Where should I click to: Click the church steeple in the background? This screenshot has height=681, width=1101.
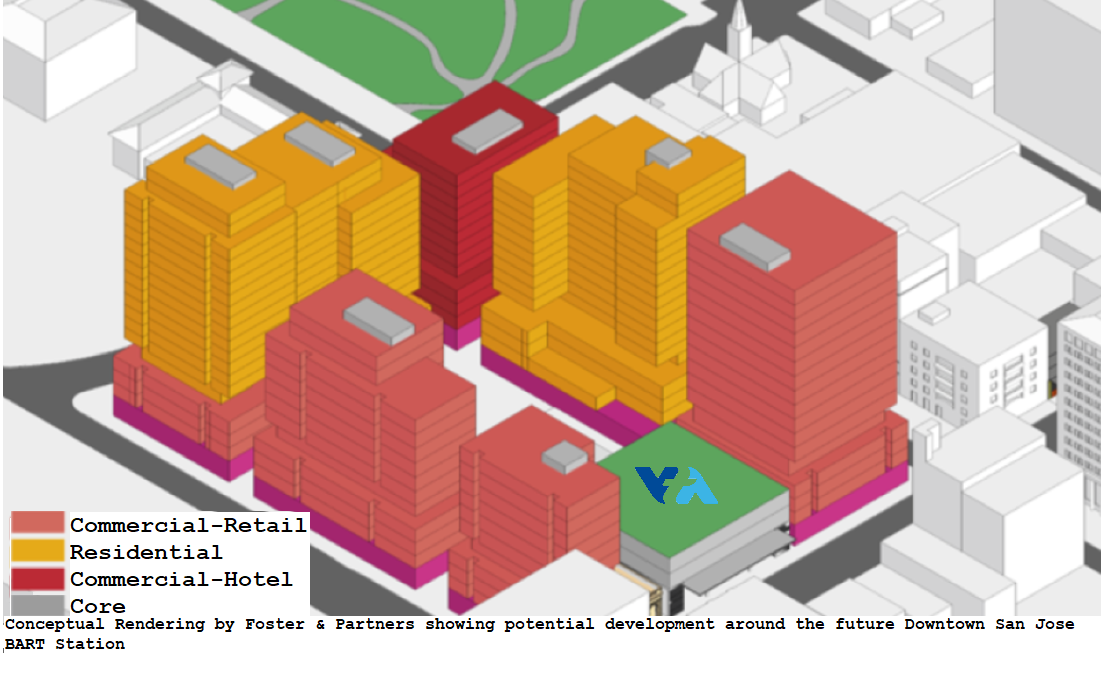tap(739, 33)
